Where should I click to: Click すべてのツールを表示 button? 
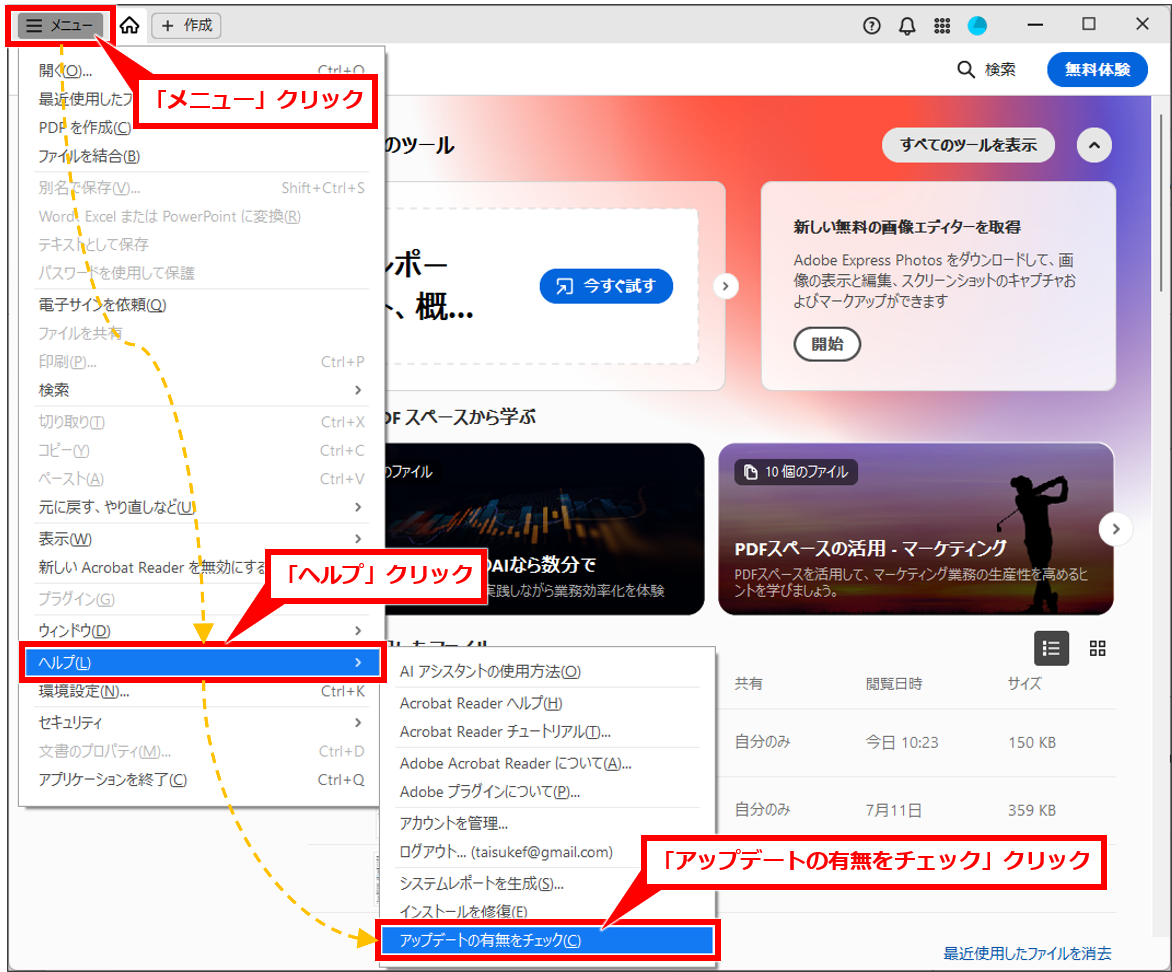(x=968, y=145)
